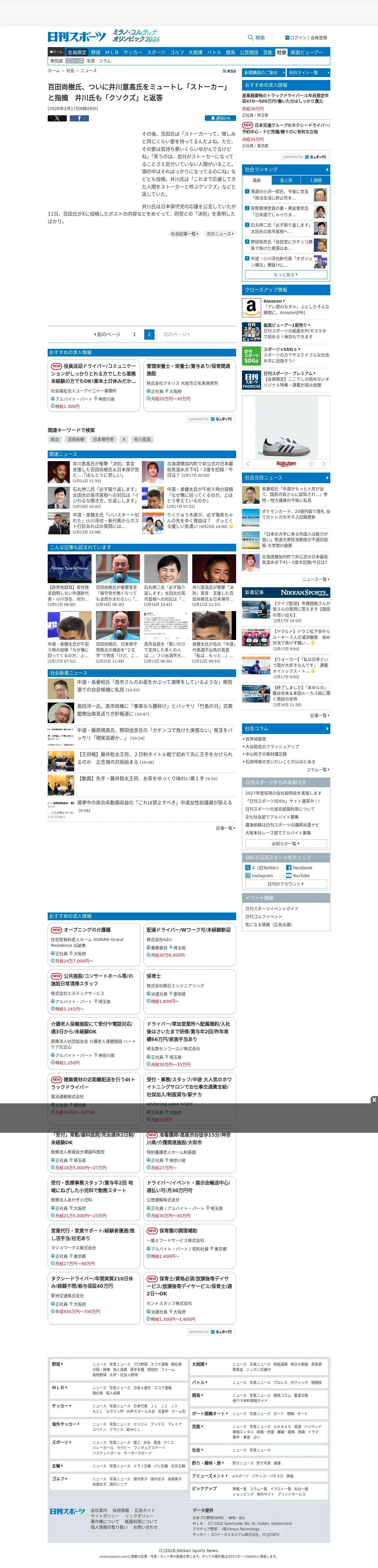The width and height of the screenshot is (378, 1568).
Task: Go to the ホーム home icon in nav bar
Action: pyautogui.click(x=56, y=52)
